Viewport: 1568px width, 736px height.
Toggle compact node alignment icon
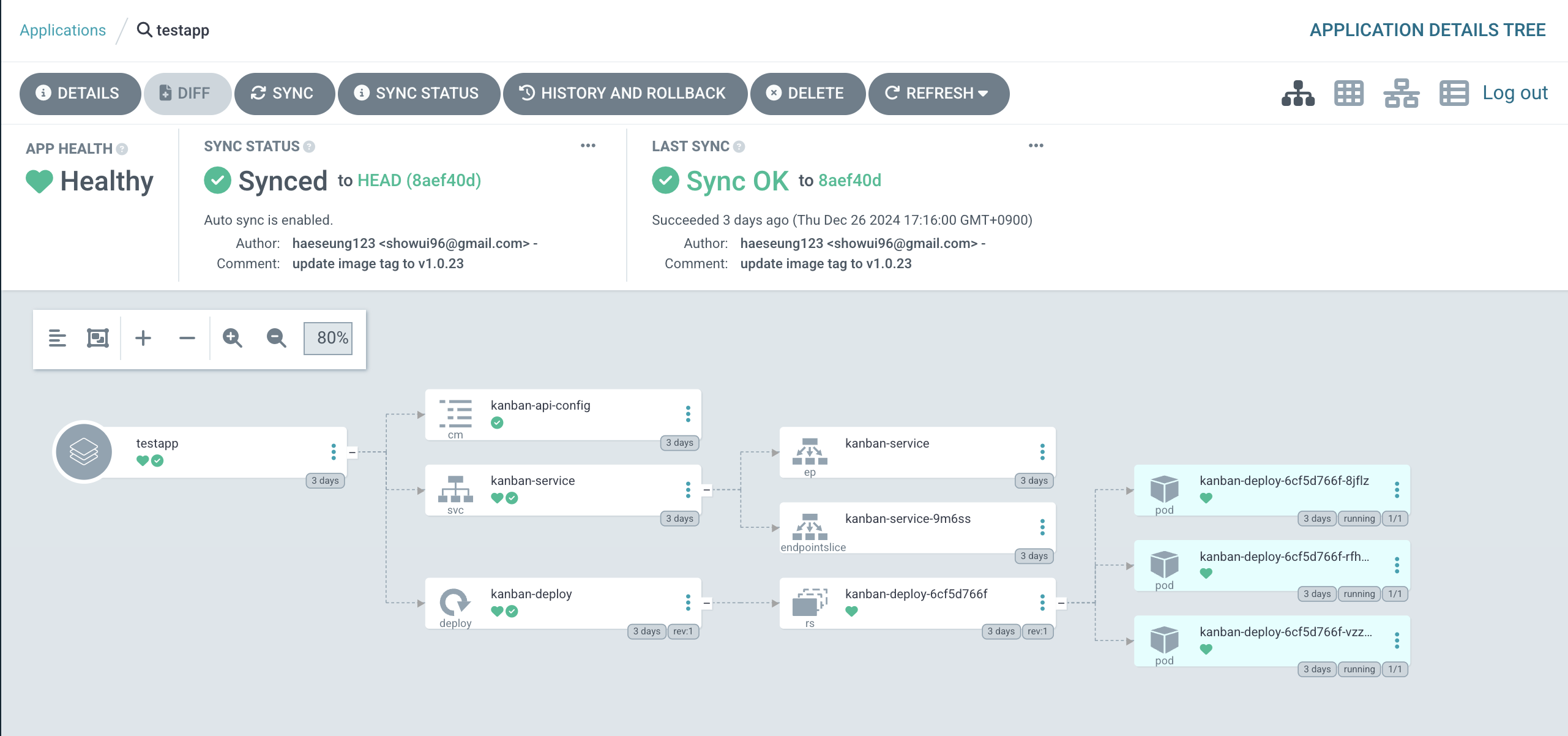tap(57, 338)
